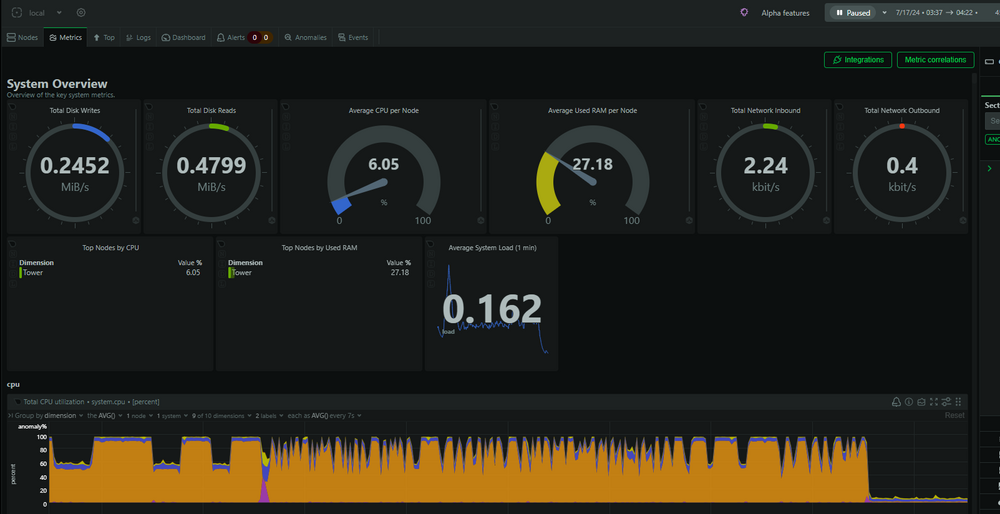
Task: Show chart info icon on CPU utilization
Action: coord(909,402)
